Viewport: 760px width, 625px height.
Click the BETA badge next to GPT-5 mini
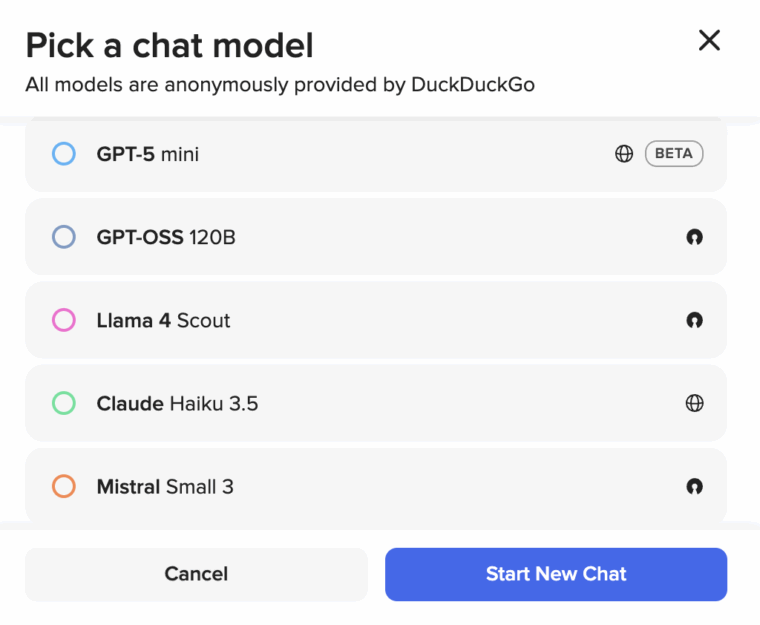pyautogui.click(x=674, y=154)
